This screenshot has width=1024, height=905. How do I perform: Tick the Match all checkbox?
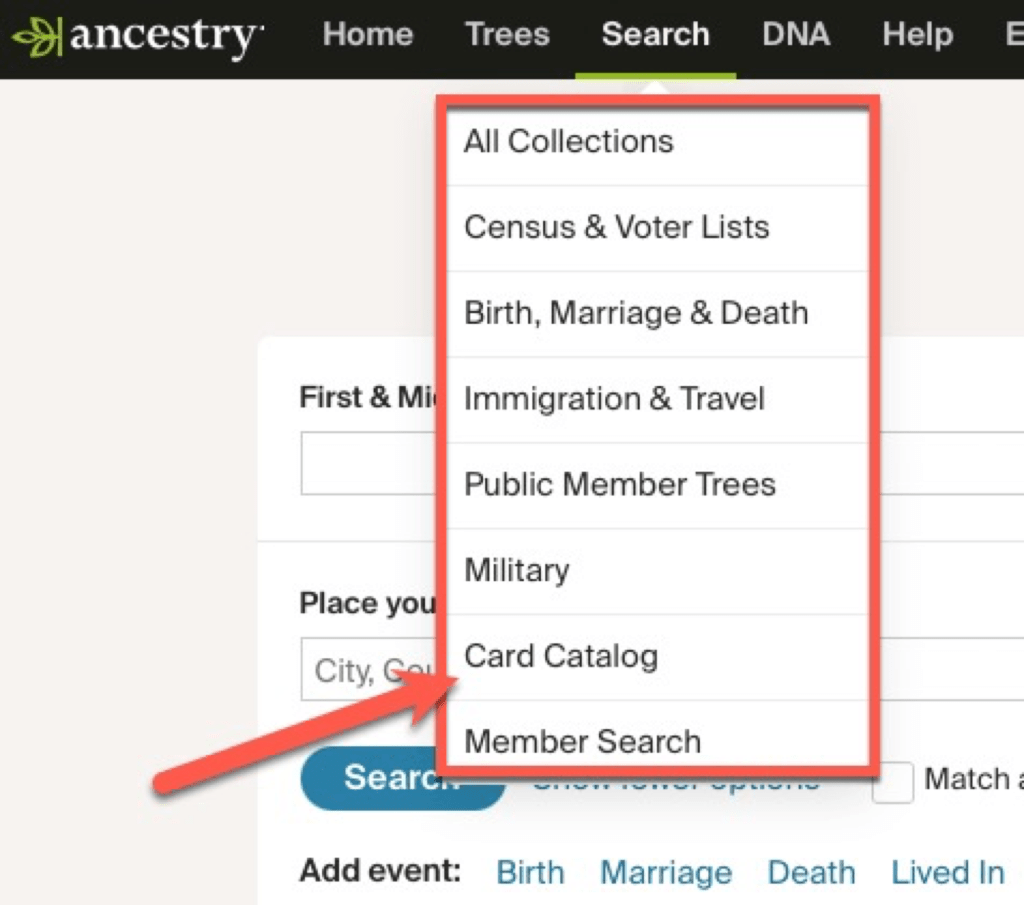(893, 782)
